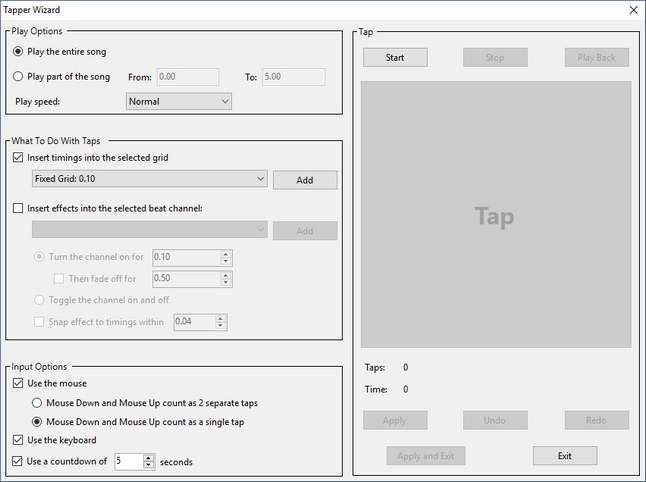
Task: Select Mouse Down and Up as 2 separate taps
Action: point(38,403)
